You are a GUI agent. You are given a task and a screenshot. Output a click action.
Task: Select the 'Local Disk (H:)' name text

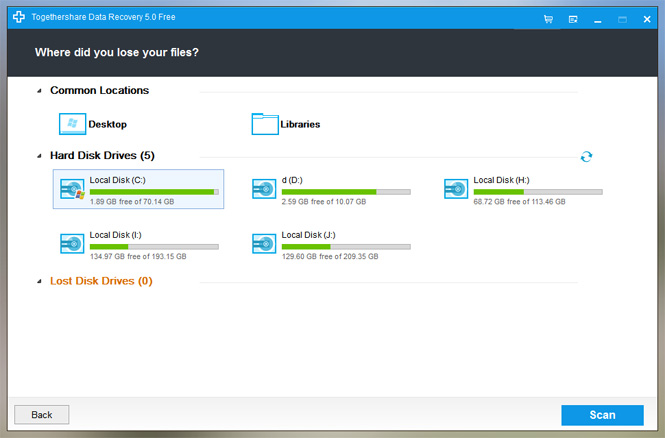501,180
